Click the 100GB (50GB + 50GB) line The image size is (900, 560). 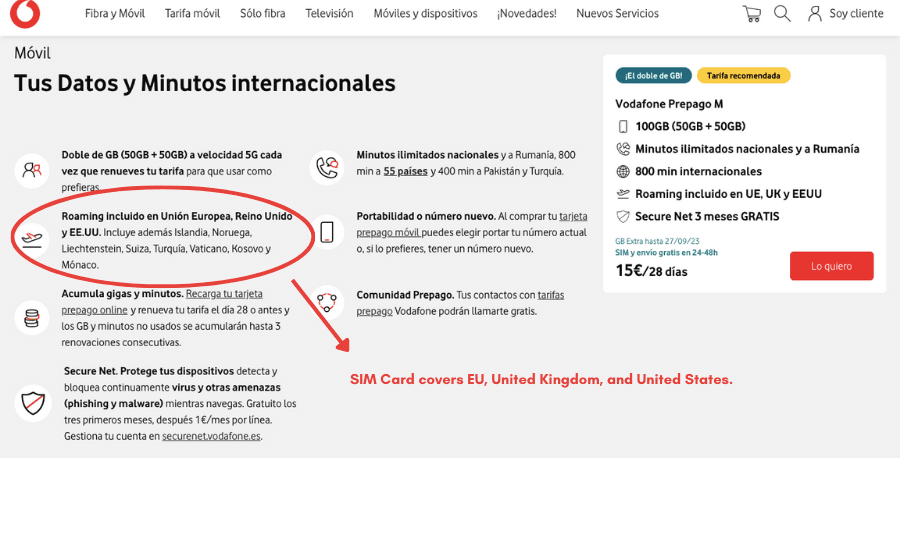click(x=690, y=126)
